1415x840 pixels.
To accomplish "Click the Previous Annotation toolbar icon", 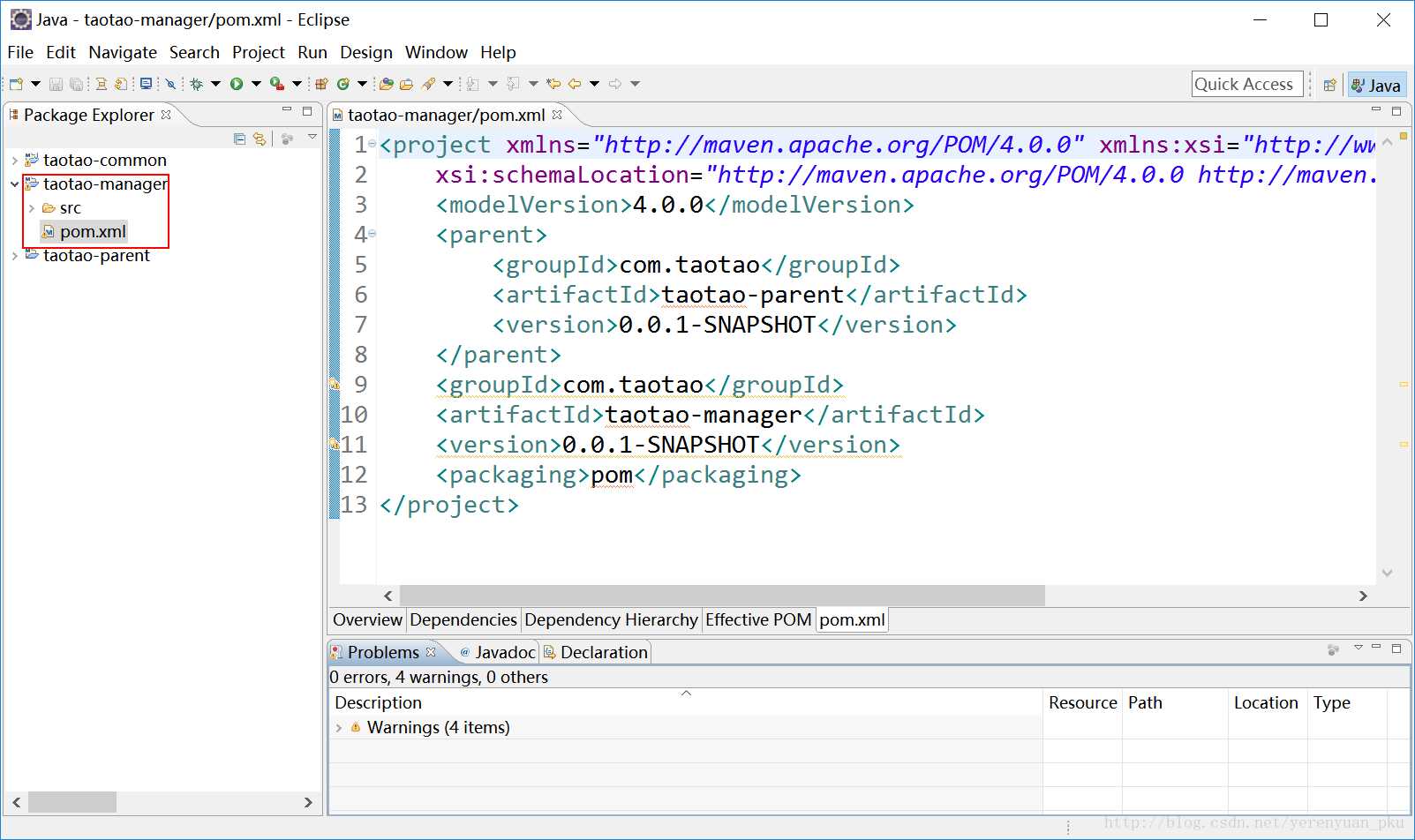I will coord(513,84).
